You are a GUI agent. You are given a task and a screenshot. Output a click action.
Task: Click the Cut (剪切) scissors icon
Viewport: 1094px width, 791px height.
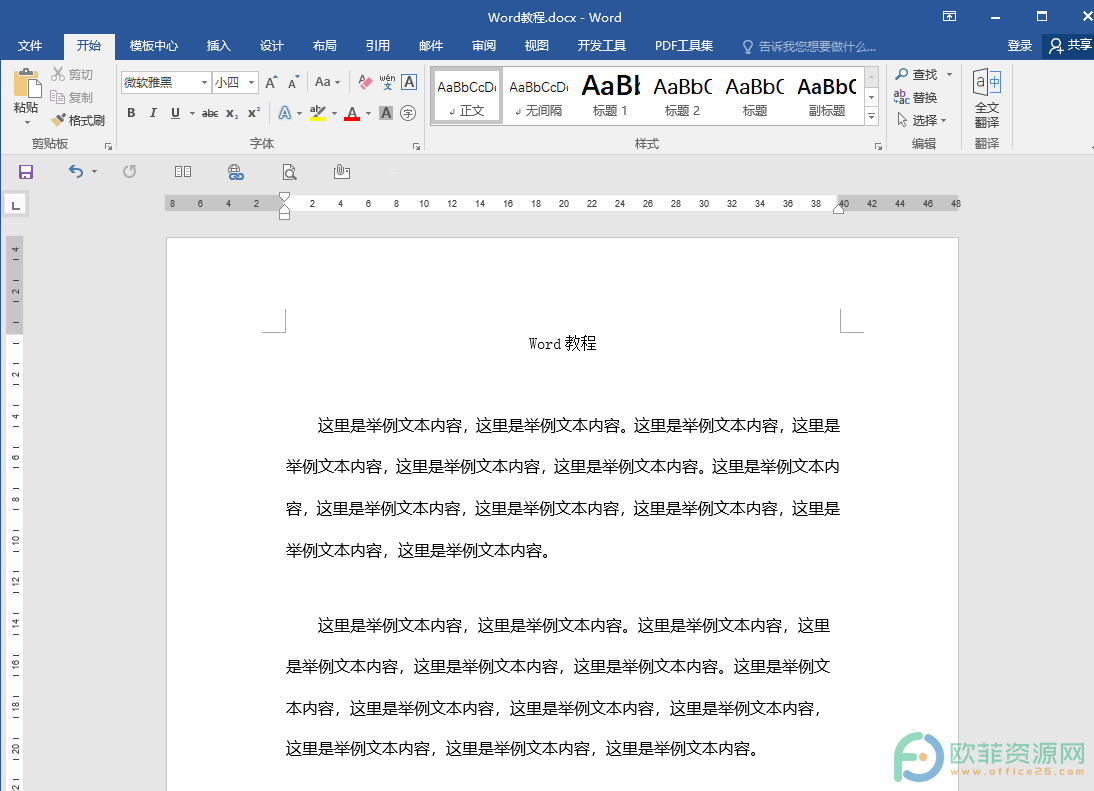click(x=58, y=74)
